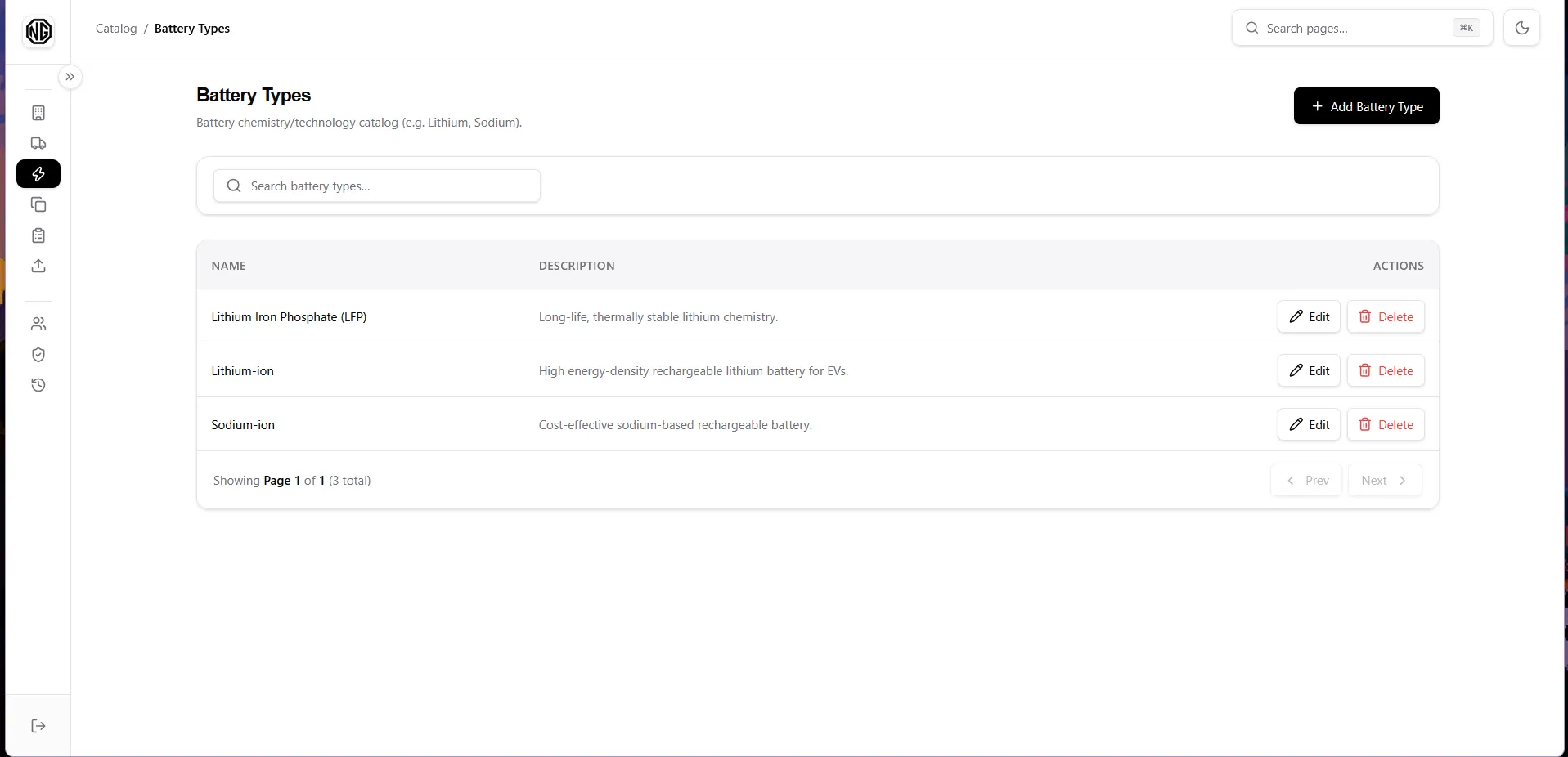The image size is (1568, 757).
Task: Click the Search battery types field
Action: [377, 186]
